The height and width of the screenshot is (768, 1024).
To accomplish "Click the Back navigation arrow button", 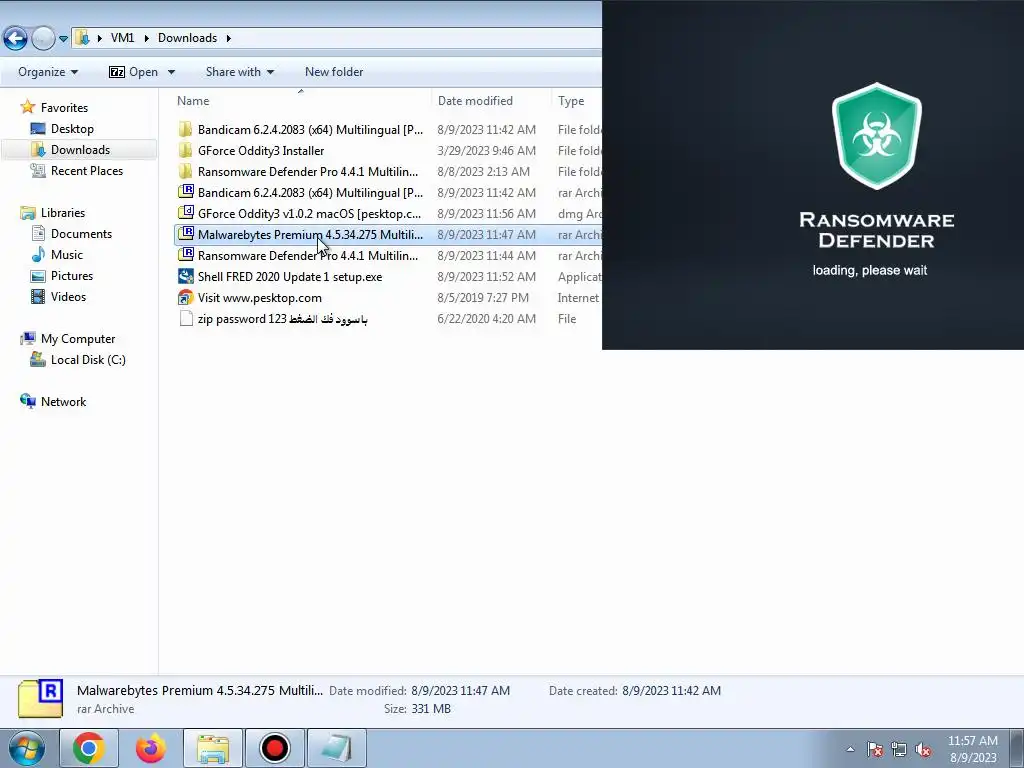I will click(x=16, y=39).
